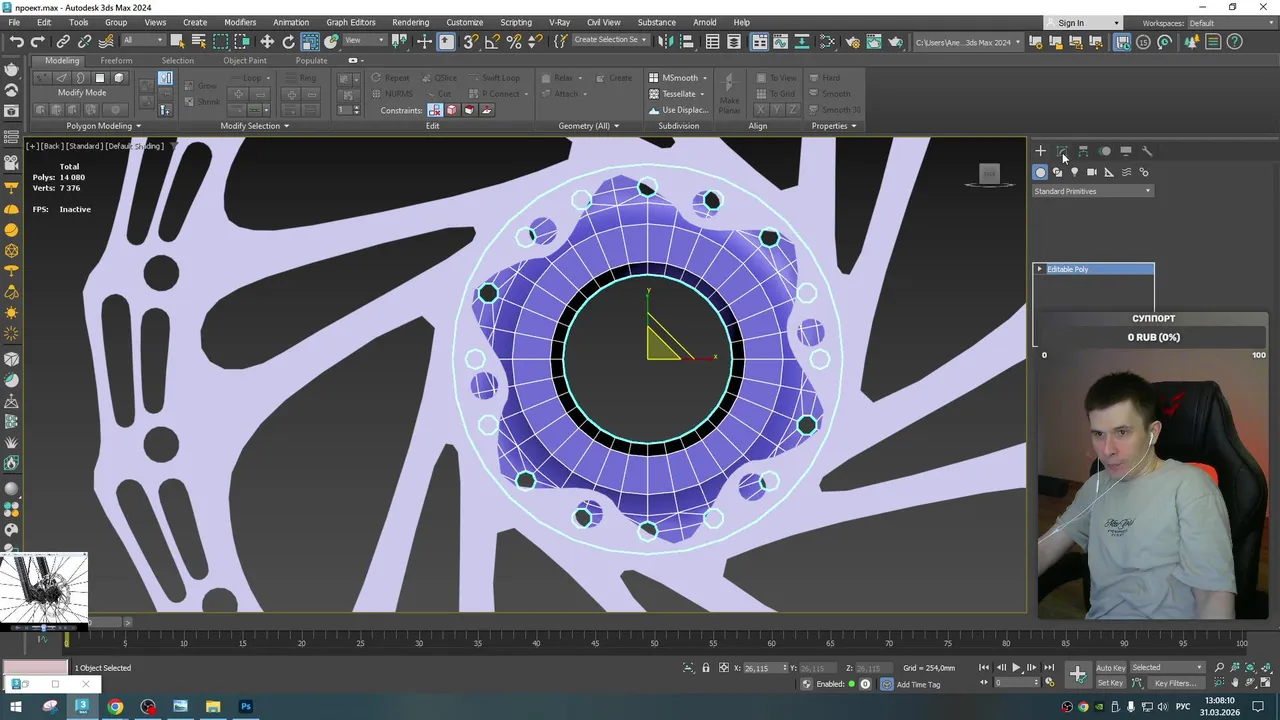Enable the Edge constraint button
This screenshot has height=720, width=1280.
(452, 110)
